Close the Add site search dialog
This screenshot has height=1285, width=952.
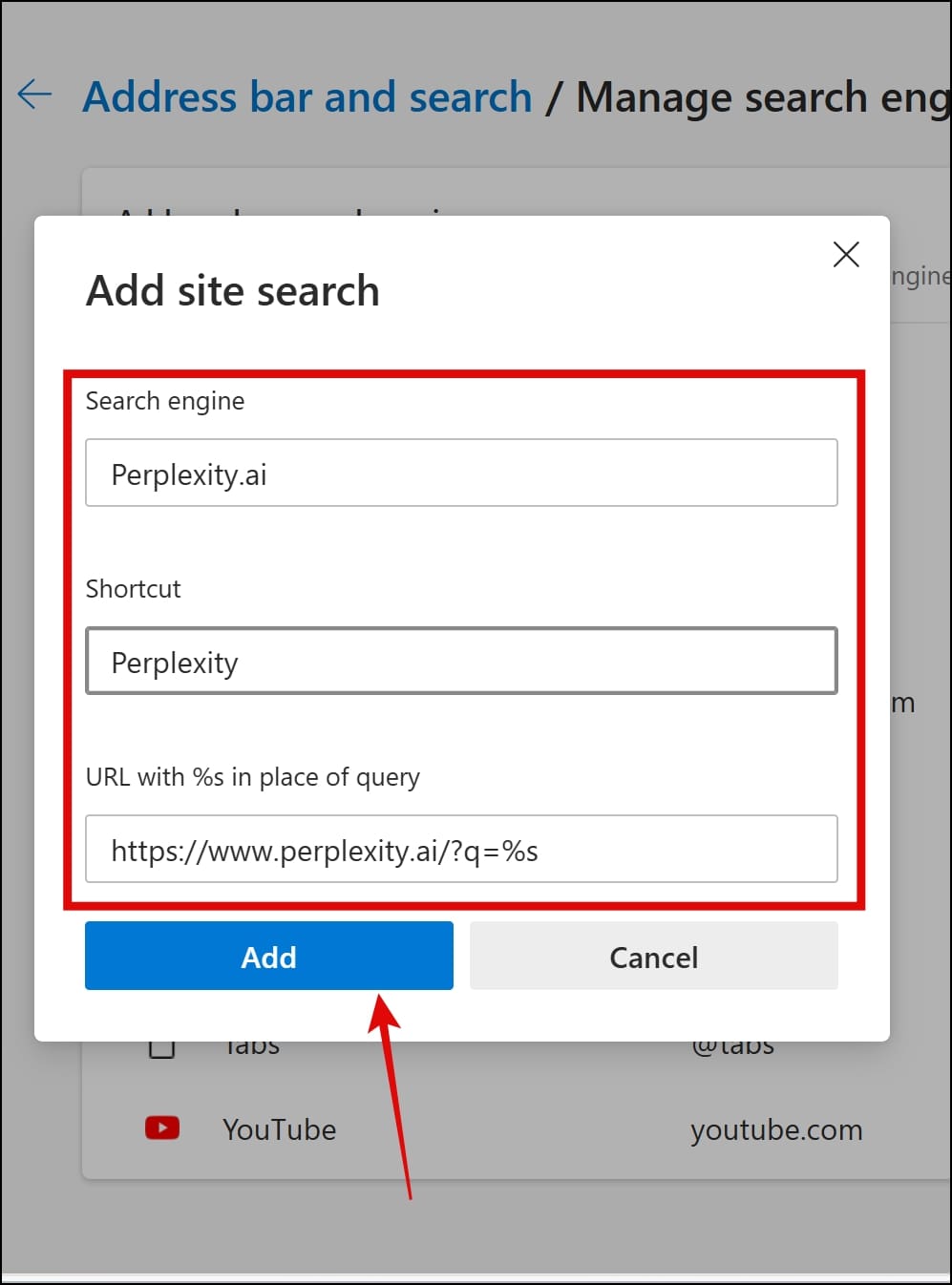[846, 254]
